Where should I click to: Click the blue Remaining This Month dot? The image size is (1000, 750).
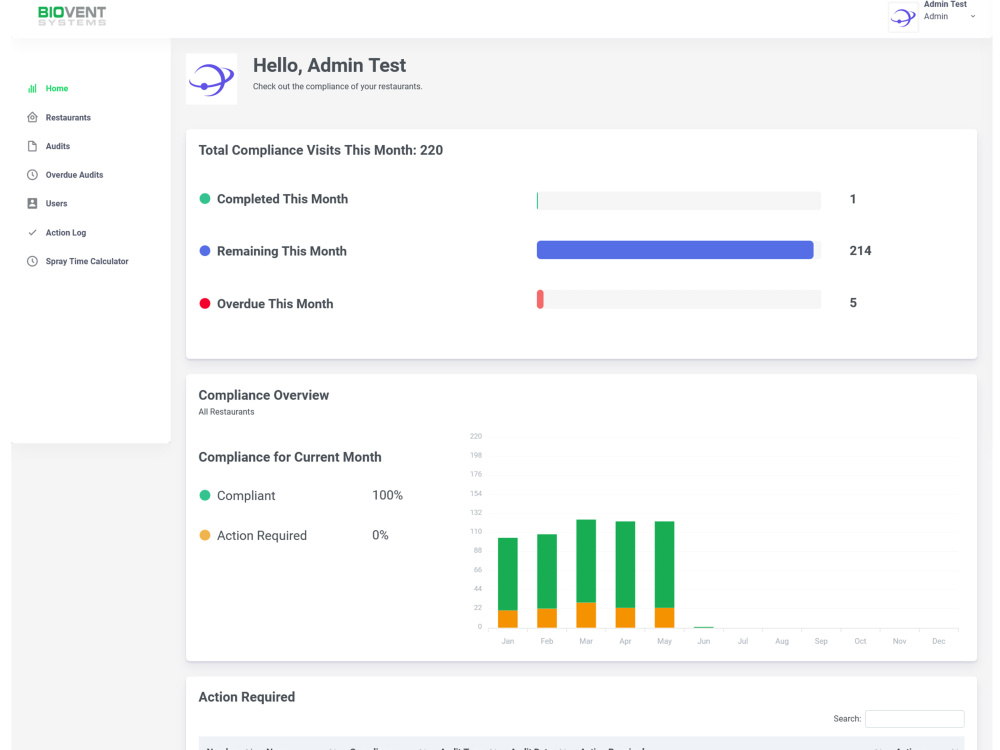point(205,251)
